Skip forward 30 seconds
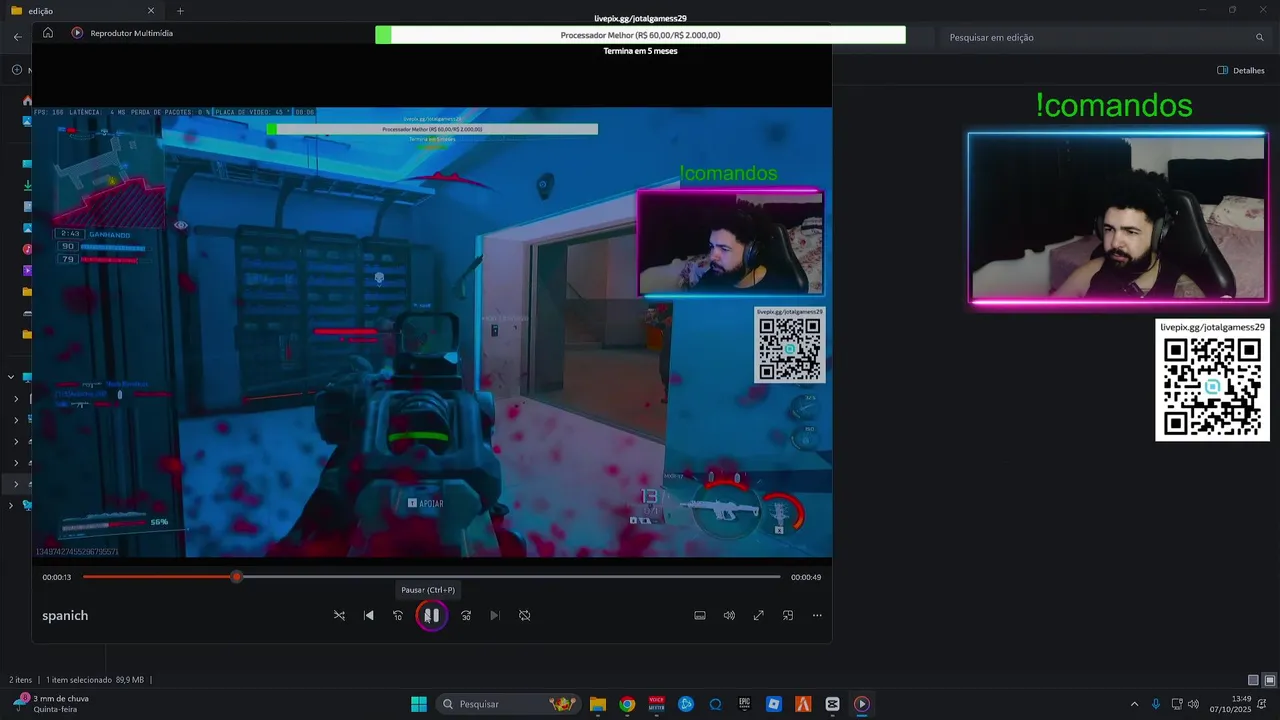This screenshot has width=1280, height=720. click(x=466, y=616)
